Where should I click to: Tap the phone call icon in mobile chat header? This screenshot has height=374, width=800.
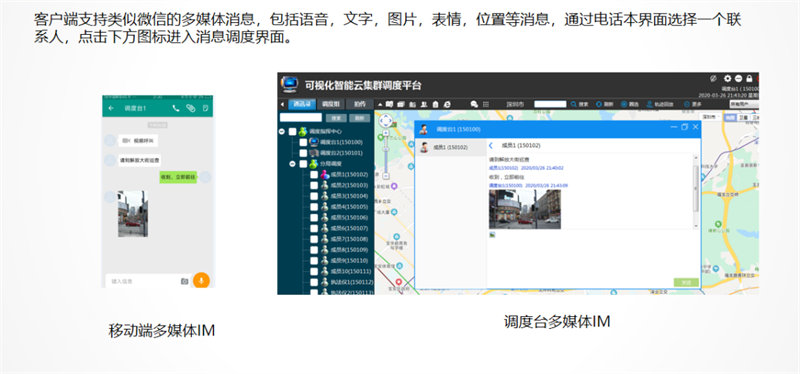[176, 108]
